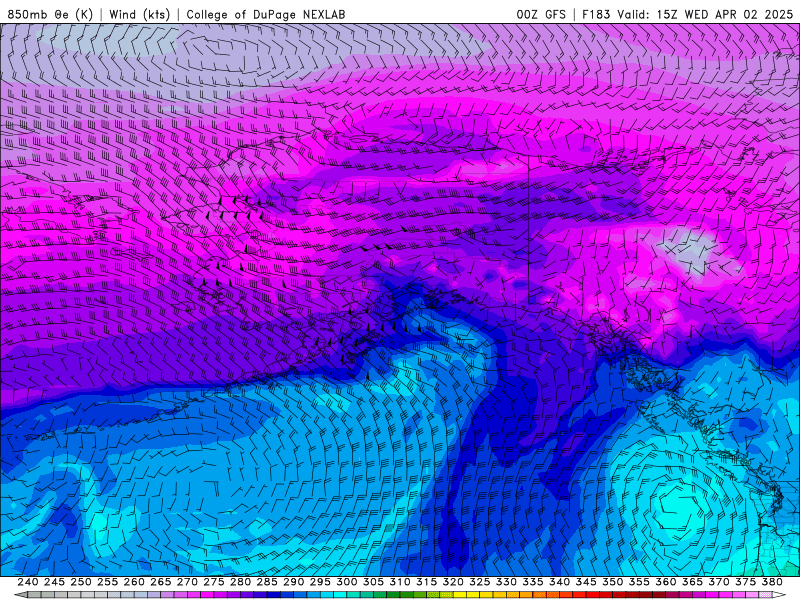Select the 240 value on the color scale
Image resolution: width=800 pixels, height=600 pixels.
(28, 582)
